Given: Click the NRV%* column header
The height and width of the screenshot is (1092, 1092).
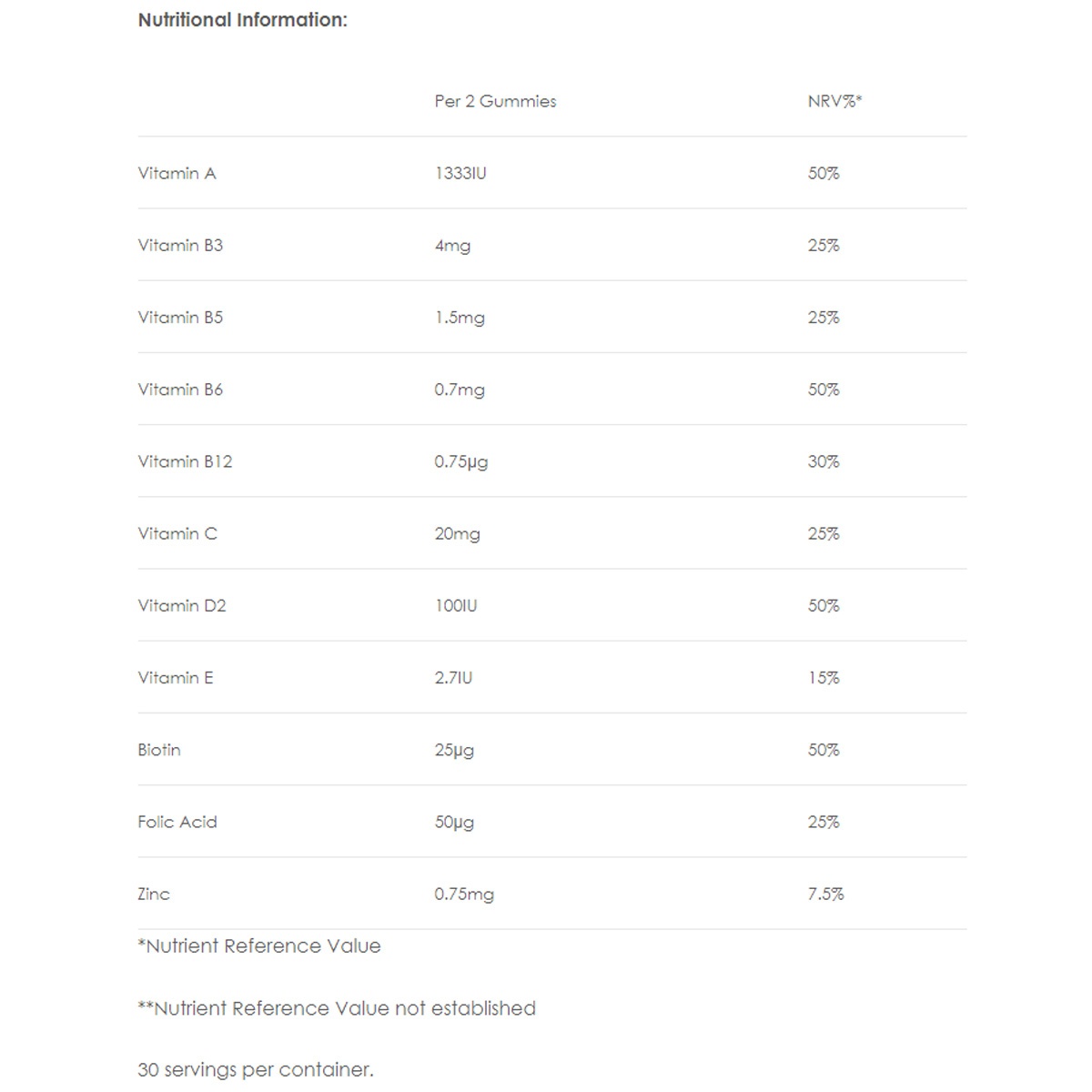Looking at the screenshot, I should click(834, 101).
